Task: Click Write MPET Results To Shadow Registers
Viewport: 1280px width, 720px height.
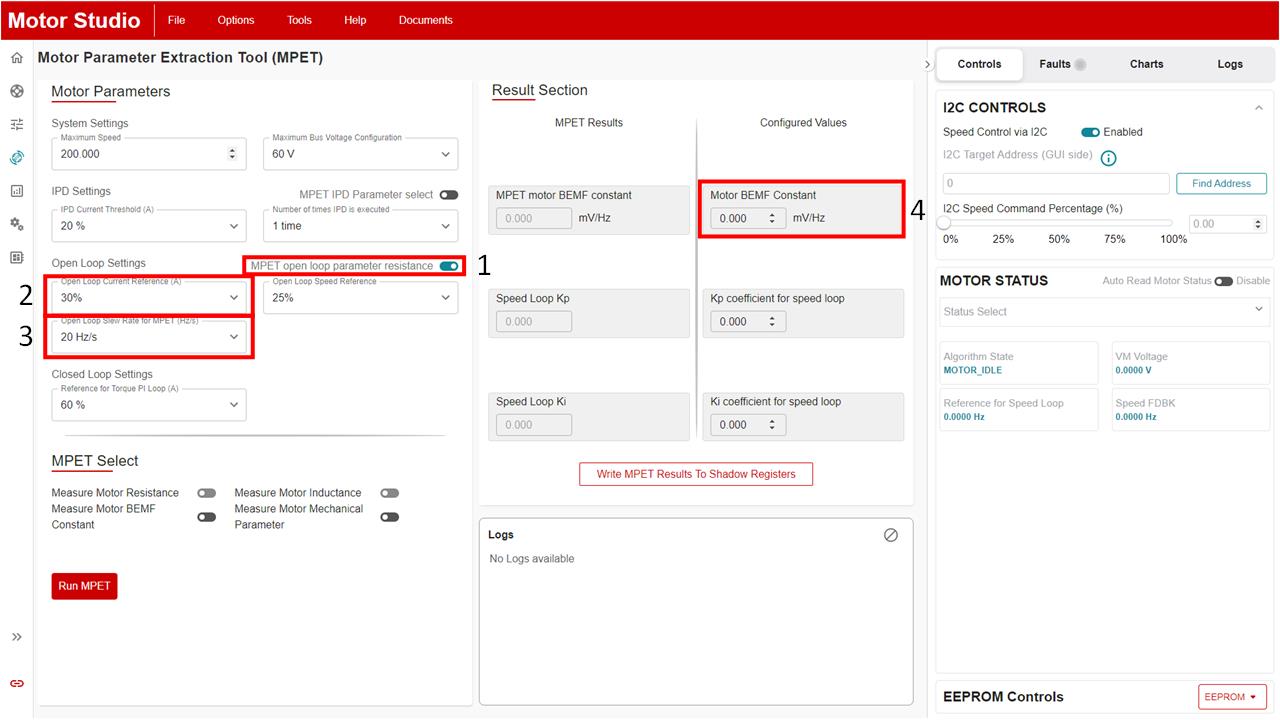Action: coord(696,474)
